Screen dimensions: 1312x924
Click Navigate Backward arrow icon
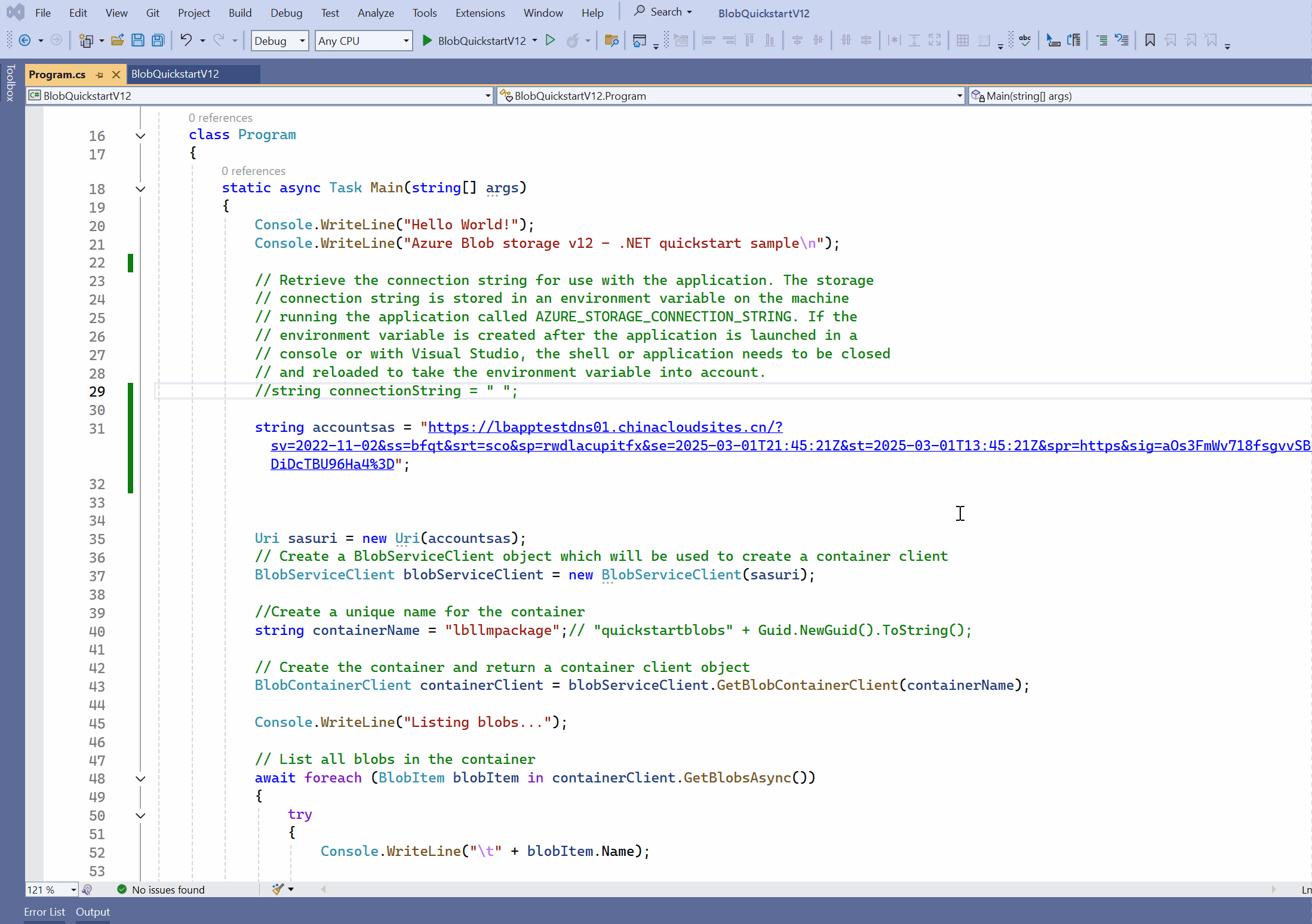[25, 41]
